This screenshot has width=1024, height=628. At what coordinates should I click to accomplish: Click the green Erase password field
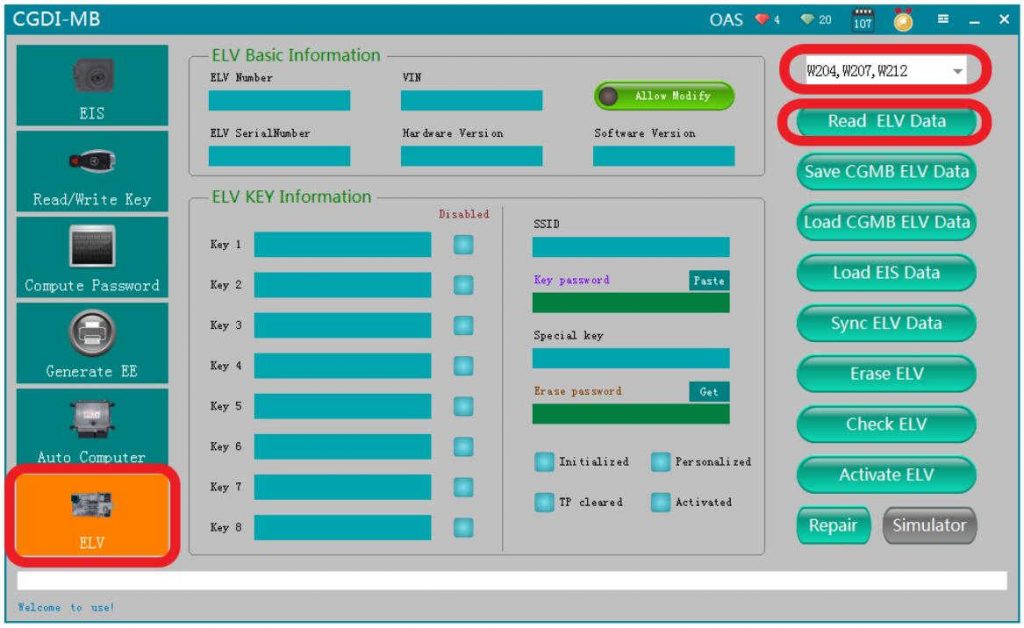[x=631, y=414]
